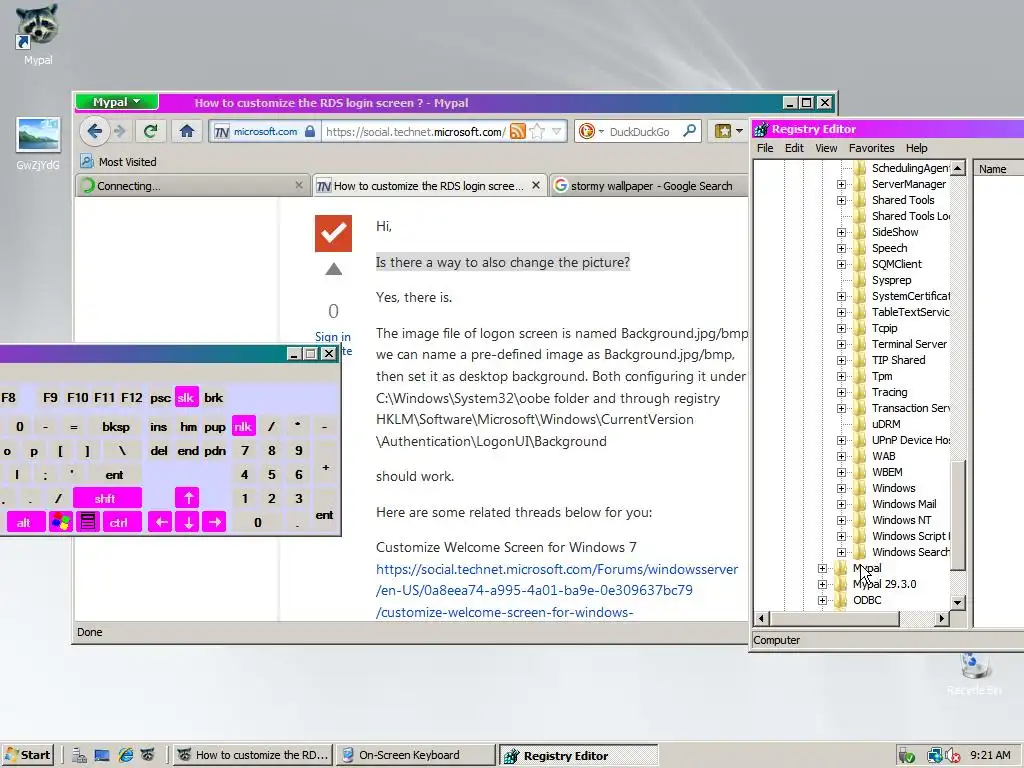Expand the ODBC registry key
This screenshot has width=1024, height=768.
click(822, 600)
